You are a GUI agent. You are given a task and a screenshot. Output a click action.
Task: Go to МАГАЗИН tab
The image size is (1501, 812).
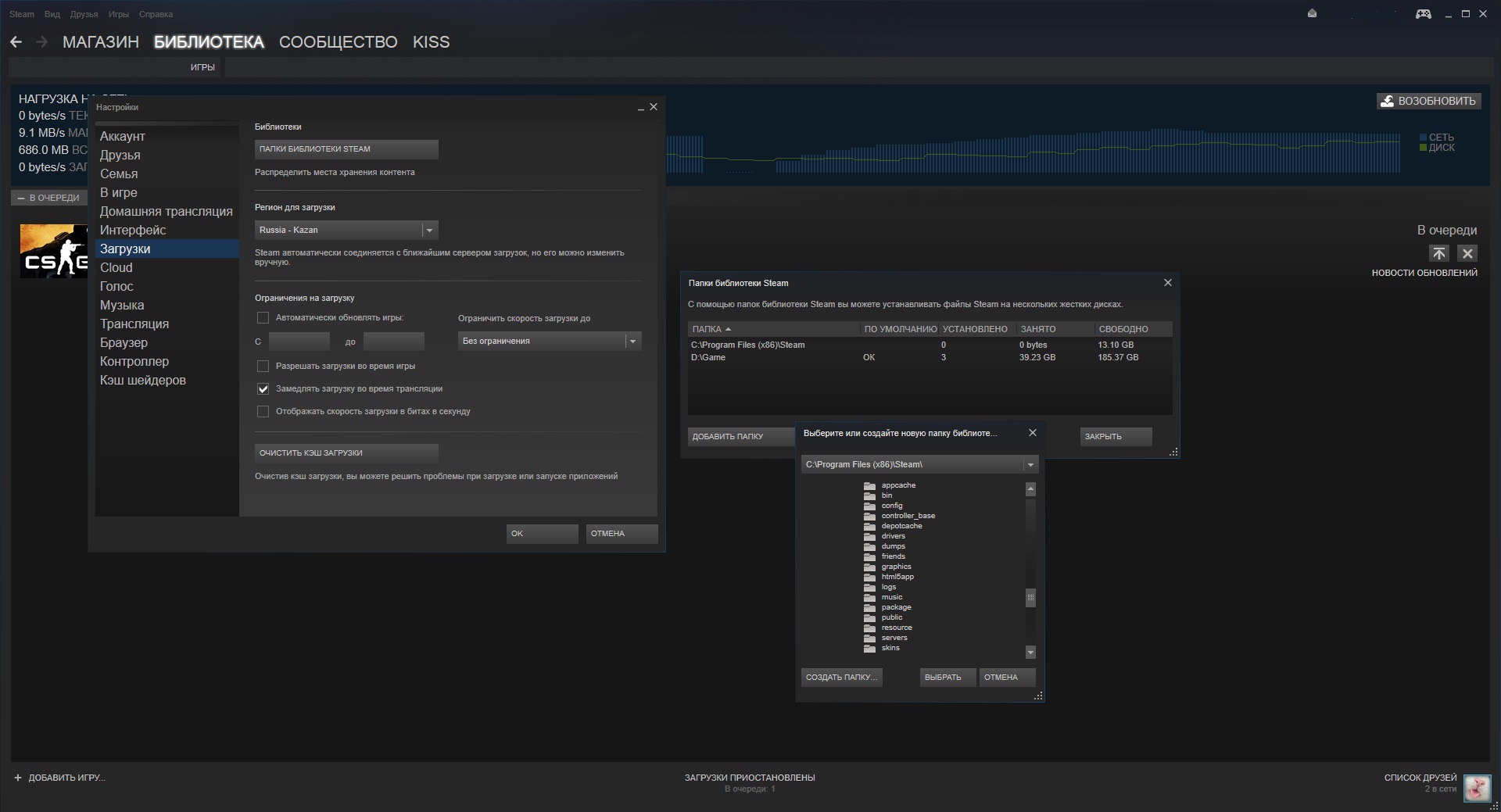coord(101,42)
